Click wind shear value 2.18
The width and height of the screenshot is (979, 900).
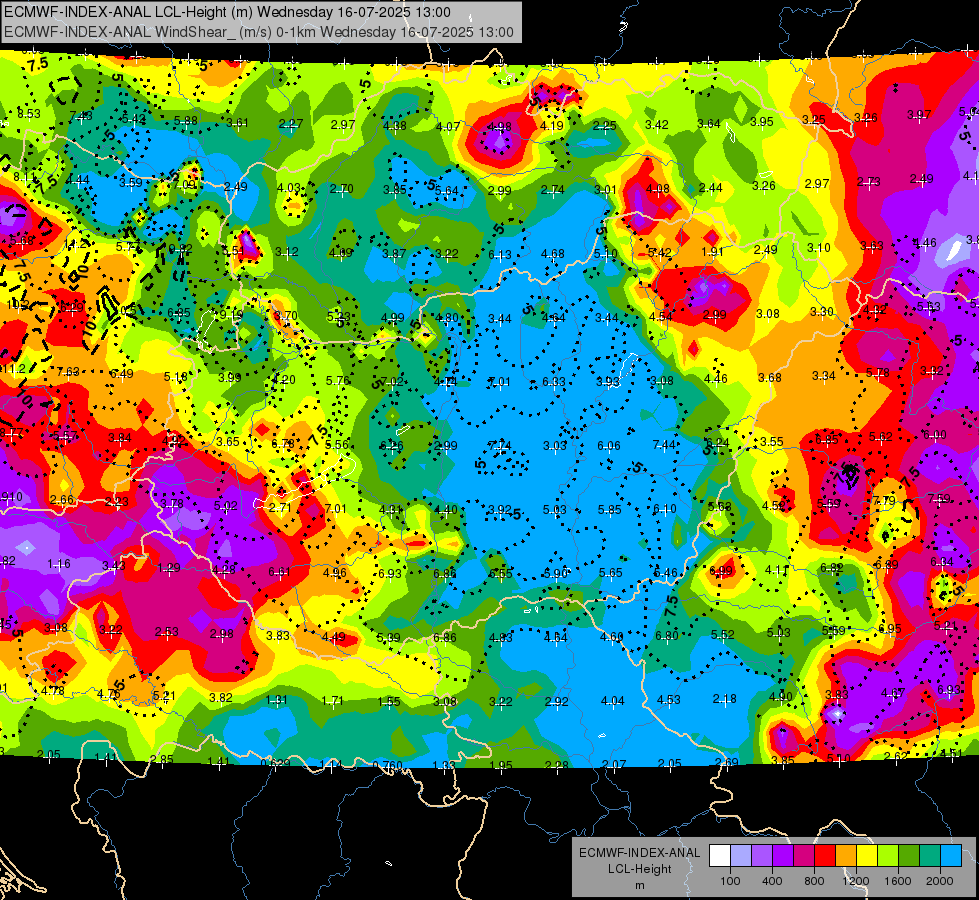click(x=724, y=699)
